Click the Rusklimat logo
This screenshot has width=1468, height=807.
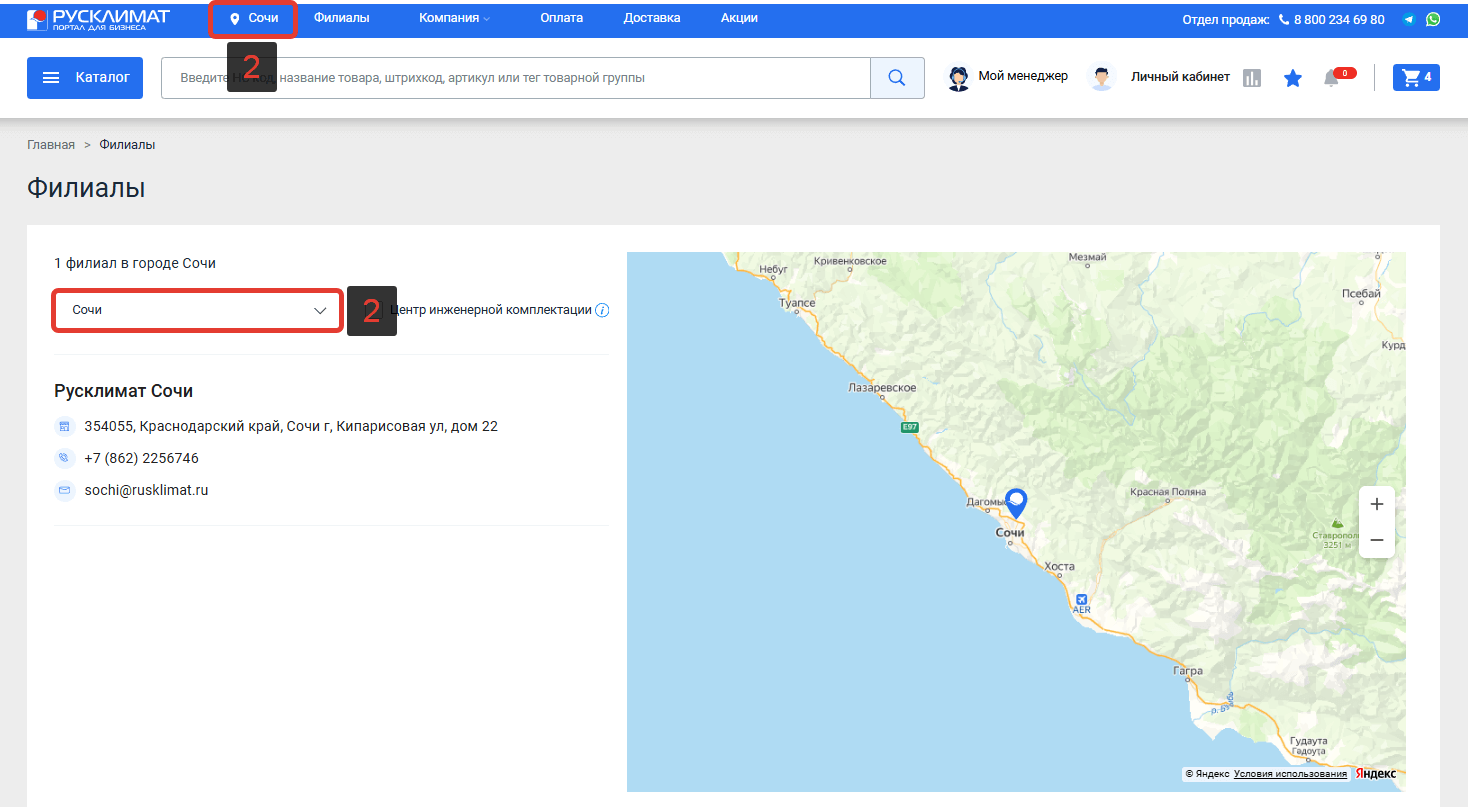pos(98,19)
